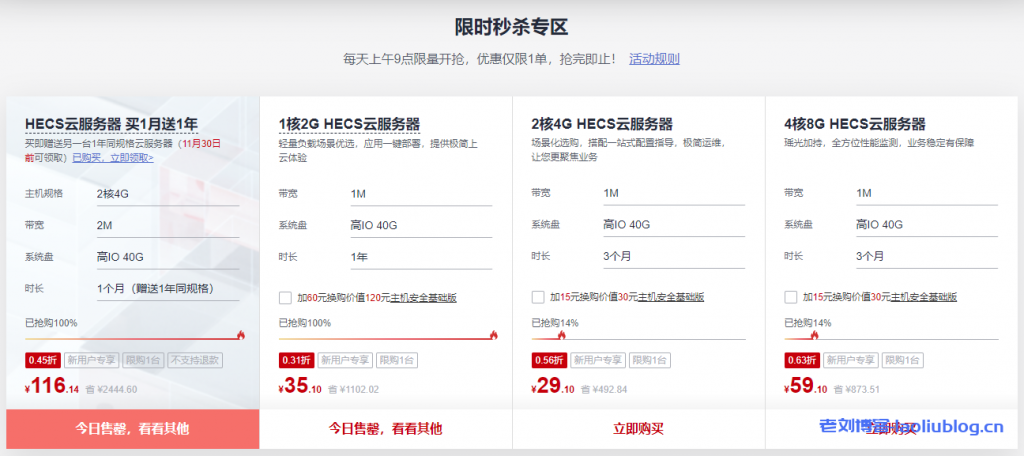This screenshot has height=456, width=1024.
Task: Click the 限时秒杀专区 heading
Action: tap(511, 27)
